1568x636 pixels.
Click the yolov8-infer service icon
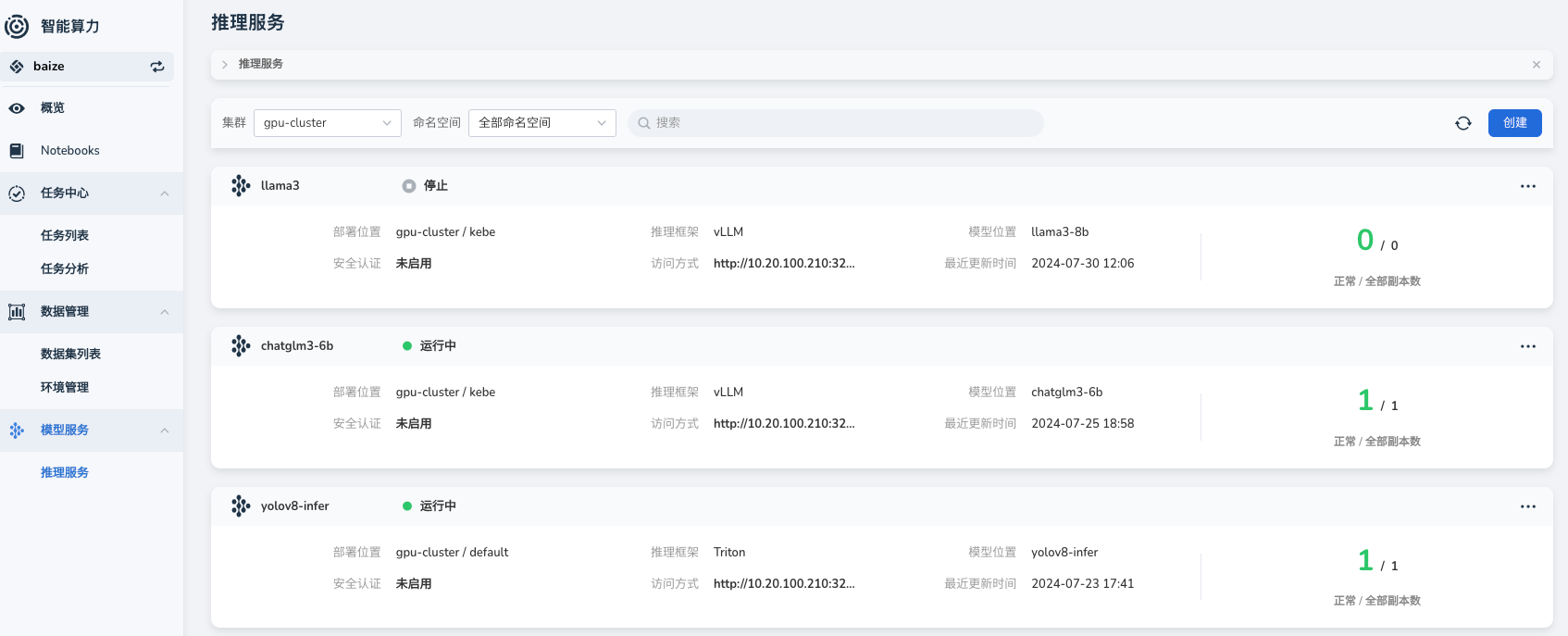(241, 505)
